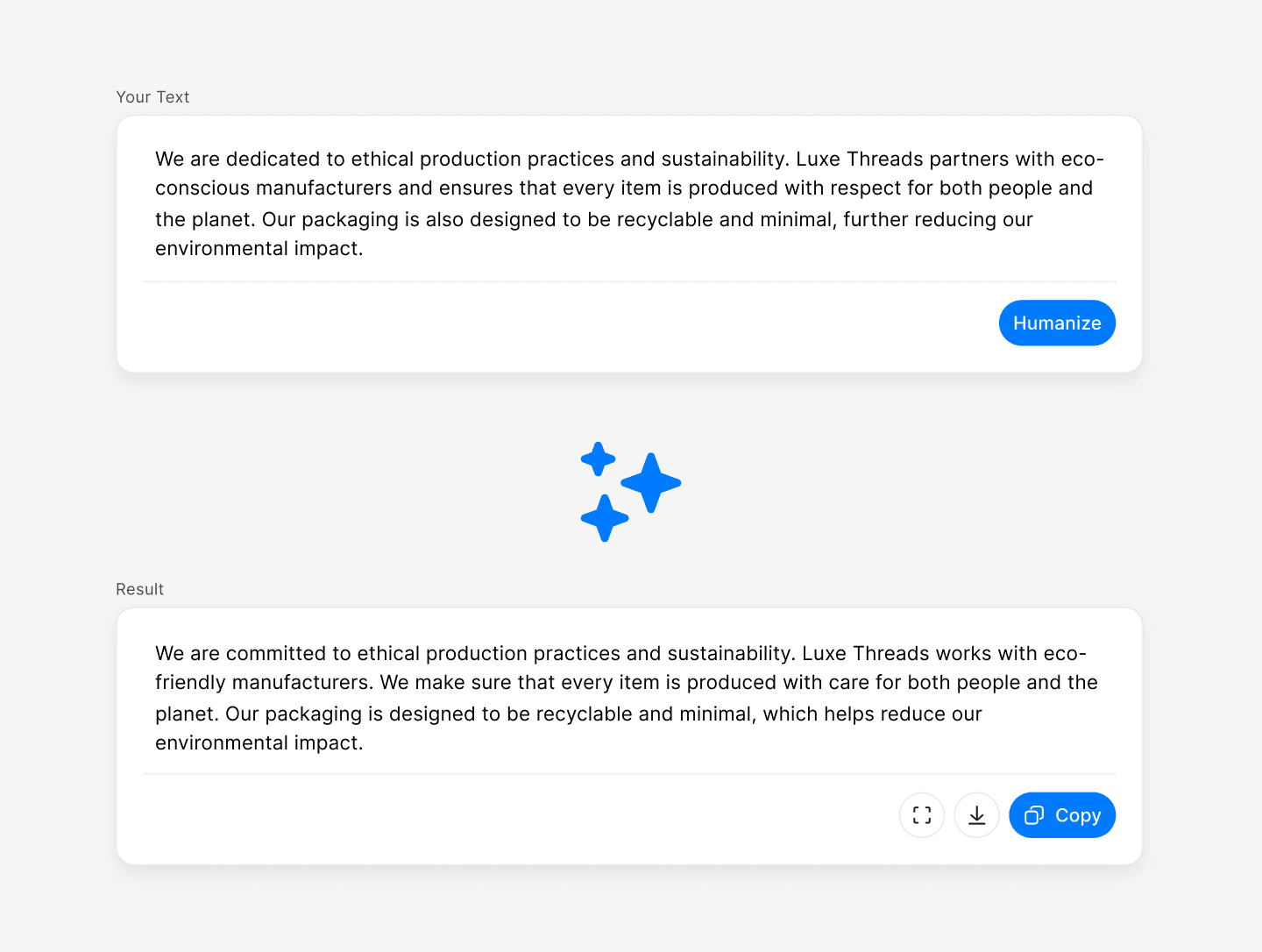Expand the result to fullscreen view

(921, 815)
